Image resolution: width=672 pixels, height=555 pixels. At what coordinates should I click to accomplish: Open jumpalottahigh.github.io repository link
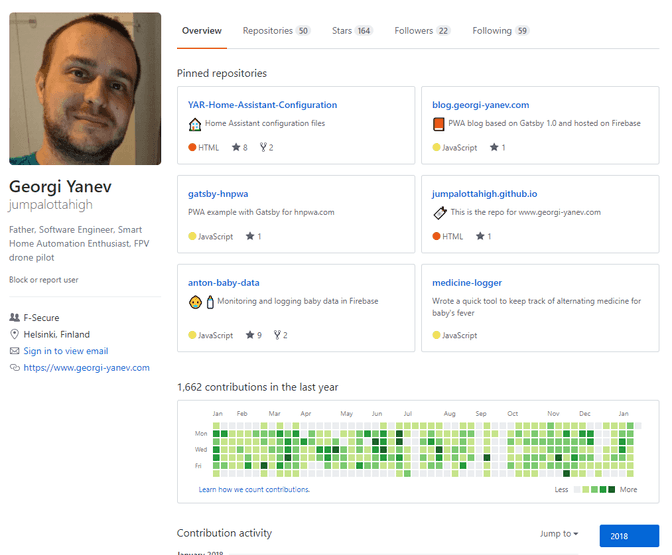pos(484,194)
